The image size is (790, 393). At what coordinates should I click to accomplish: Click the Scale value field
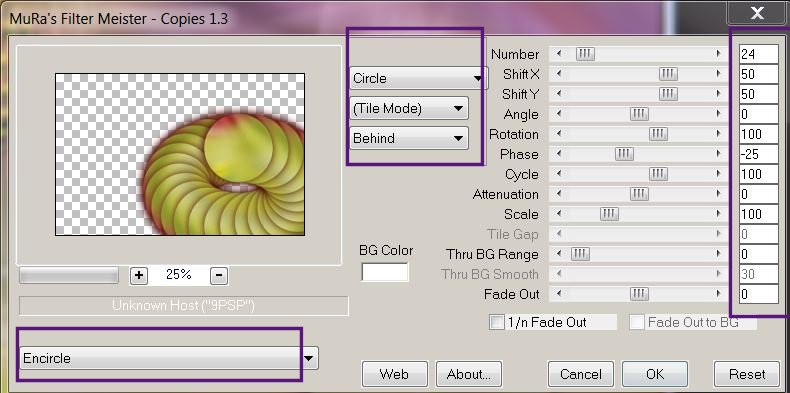click(x=759, y=214)
